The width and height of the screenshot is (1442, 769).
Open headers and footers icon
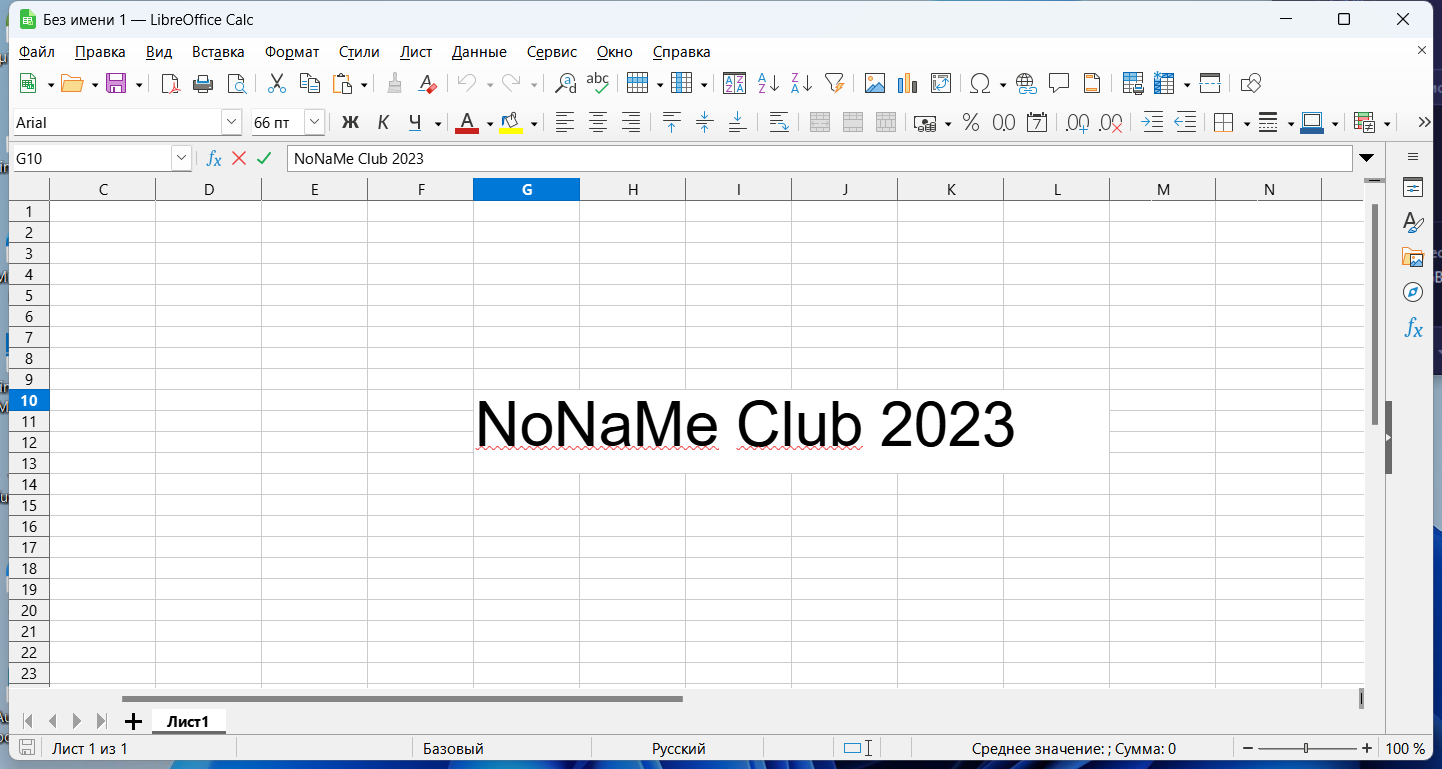pos(1092,84)
